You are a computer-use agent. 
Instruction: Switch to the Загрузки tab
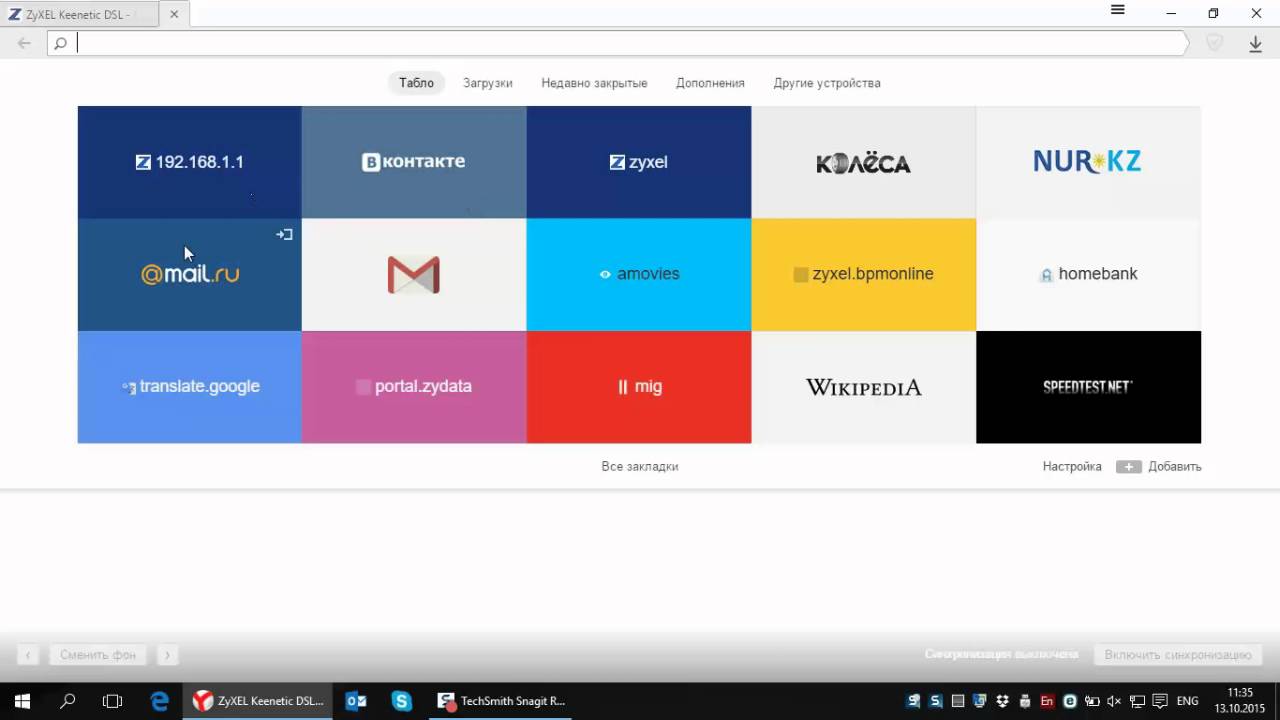tap(488, 83)
